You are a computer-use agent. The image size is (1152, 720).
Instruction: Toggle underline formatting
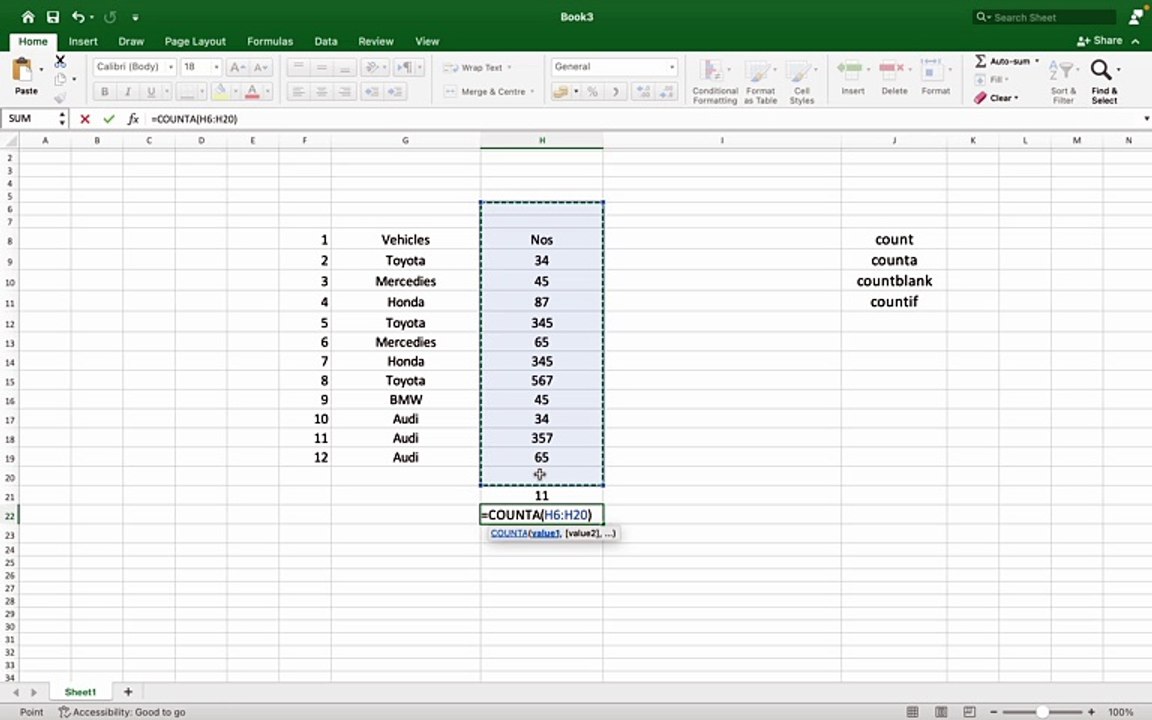click(x=151, y=92)
